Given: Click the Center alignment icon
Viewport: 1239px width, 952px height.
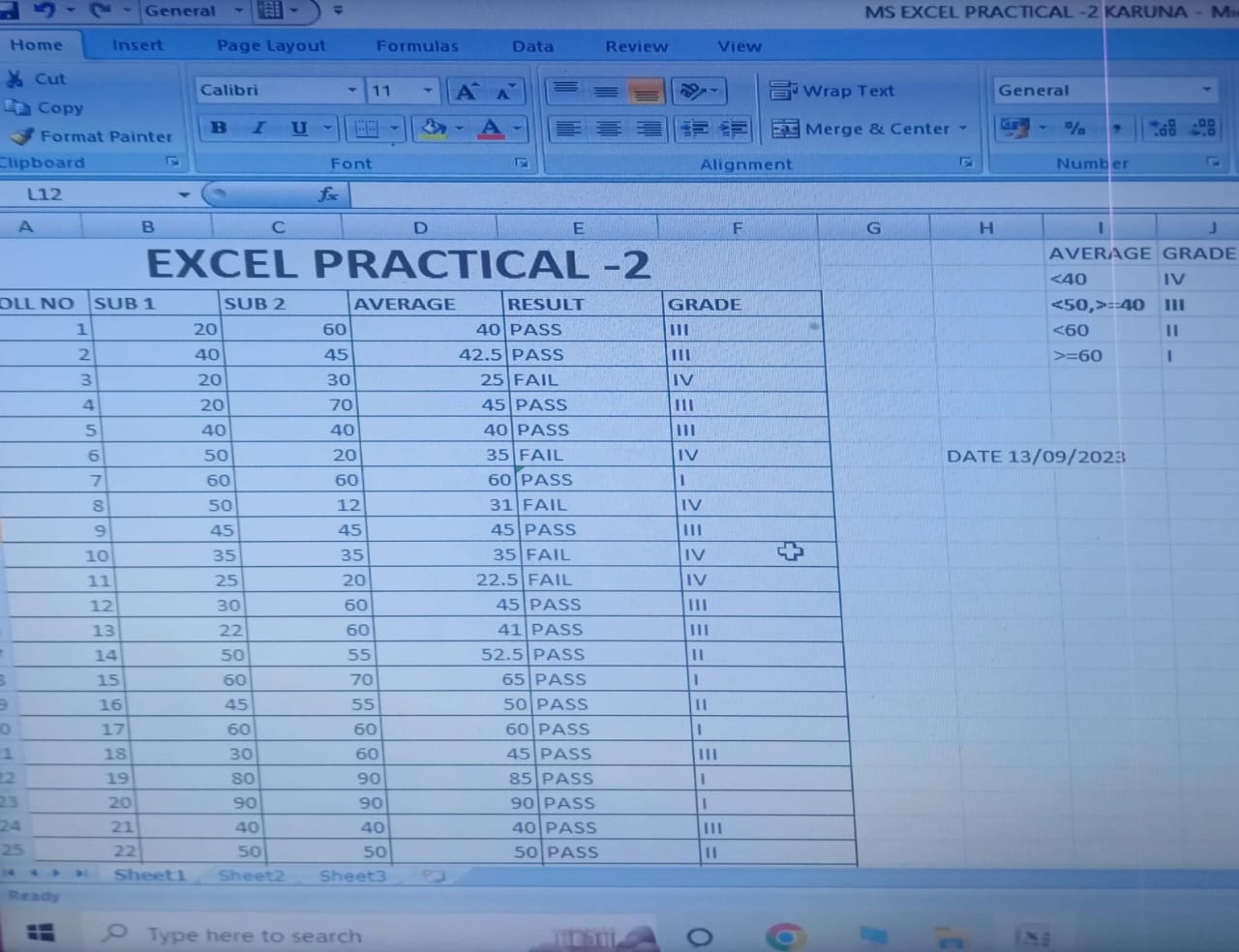Looking at the screenshot, I should click(x=608, y=129).
